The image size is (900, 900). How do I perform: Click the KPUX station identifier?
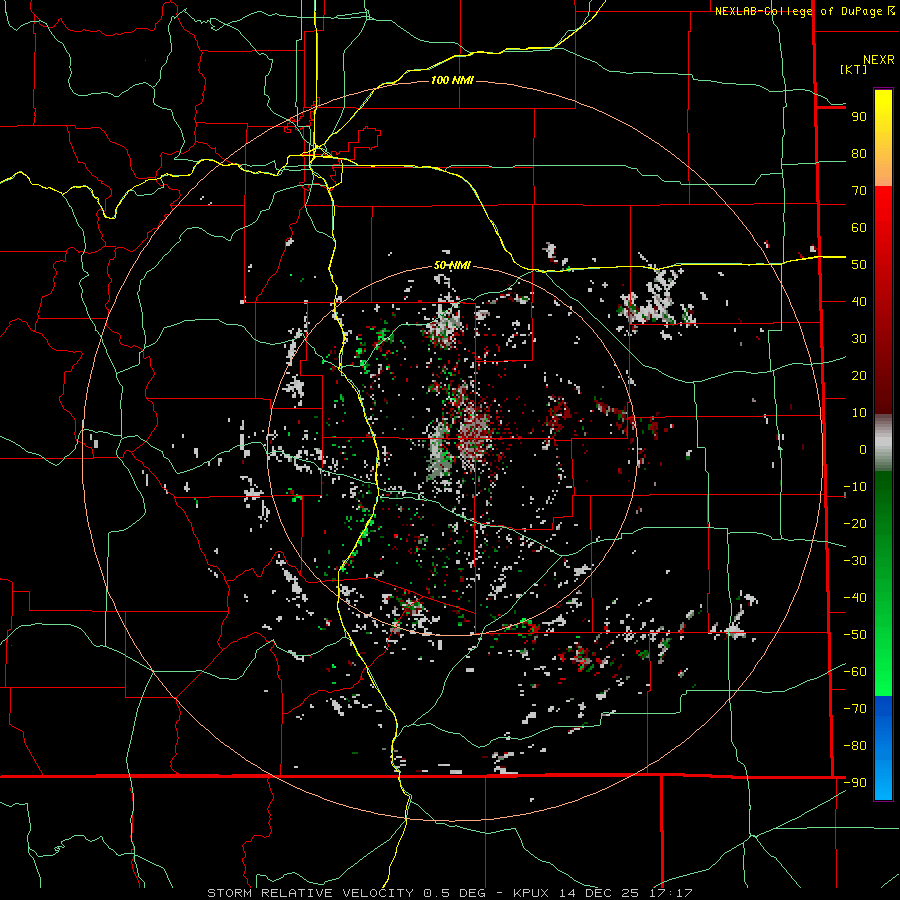click(x=531, y=893)
